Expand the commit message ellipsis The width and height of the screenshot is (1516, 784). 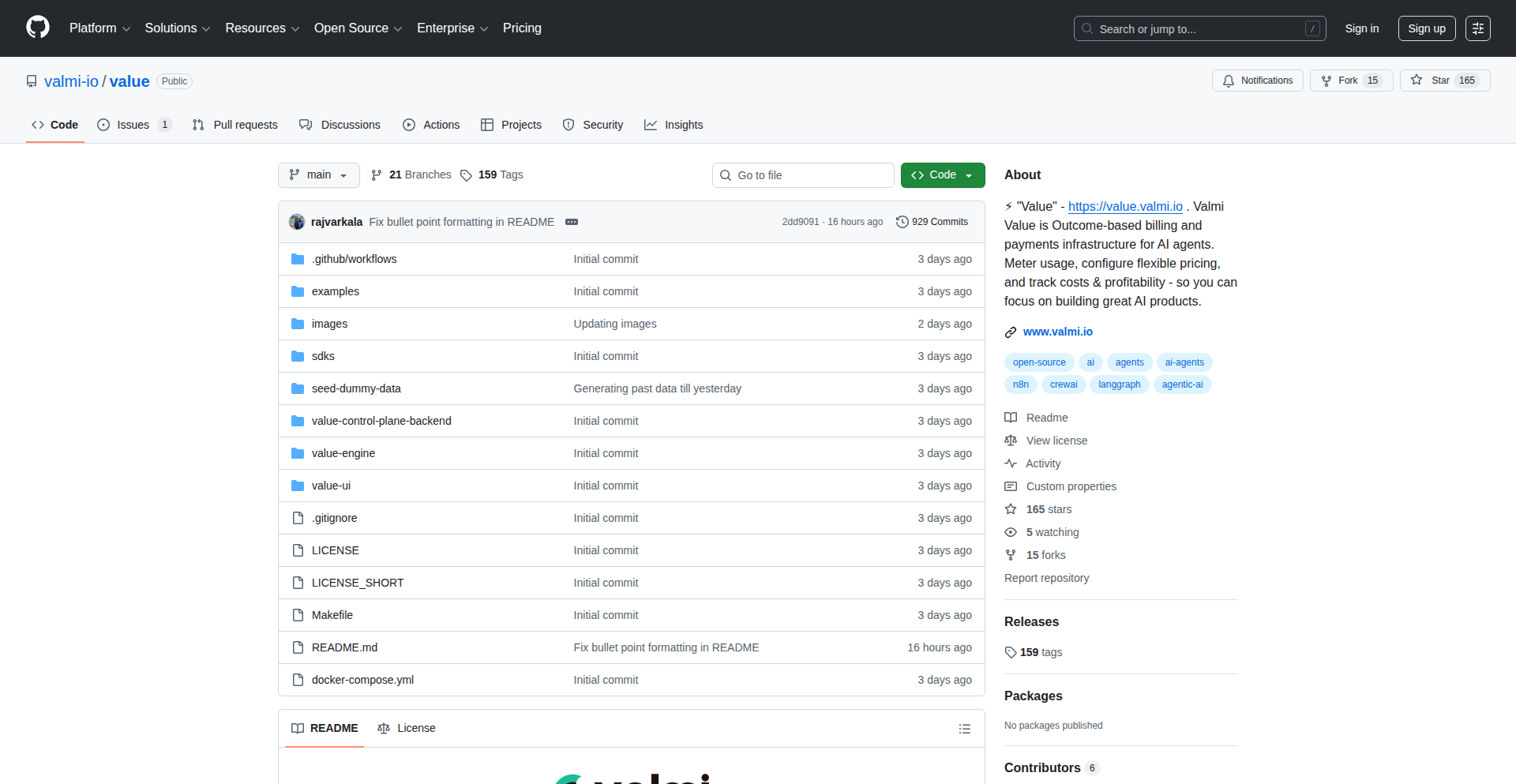pyautogui.click(x=572, y=222)
